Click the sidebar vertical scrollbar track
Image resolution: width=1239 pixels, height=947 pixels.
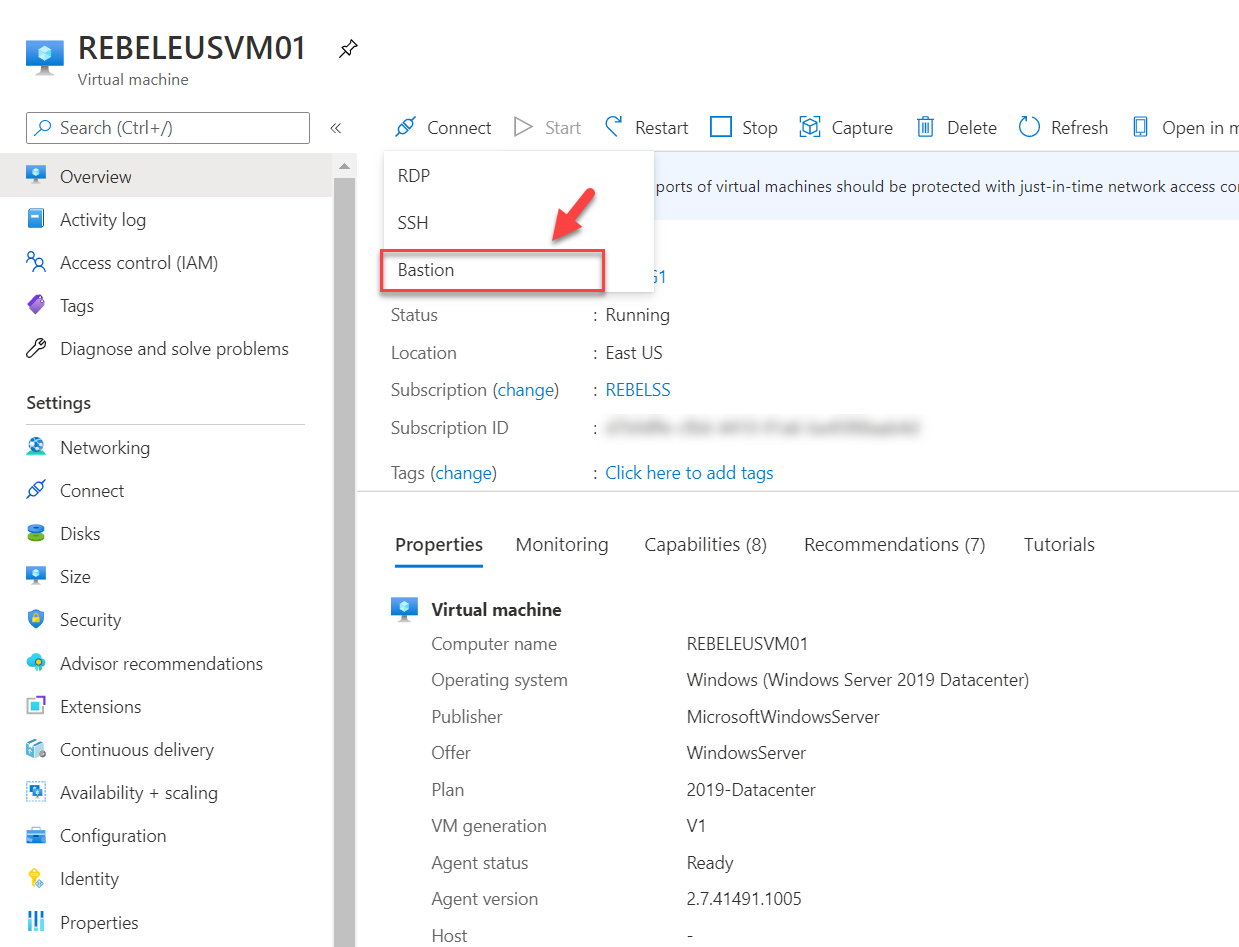click(x=344, y=560)
